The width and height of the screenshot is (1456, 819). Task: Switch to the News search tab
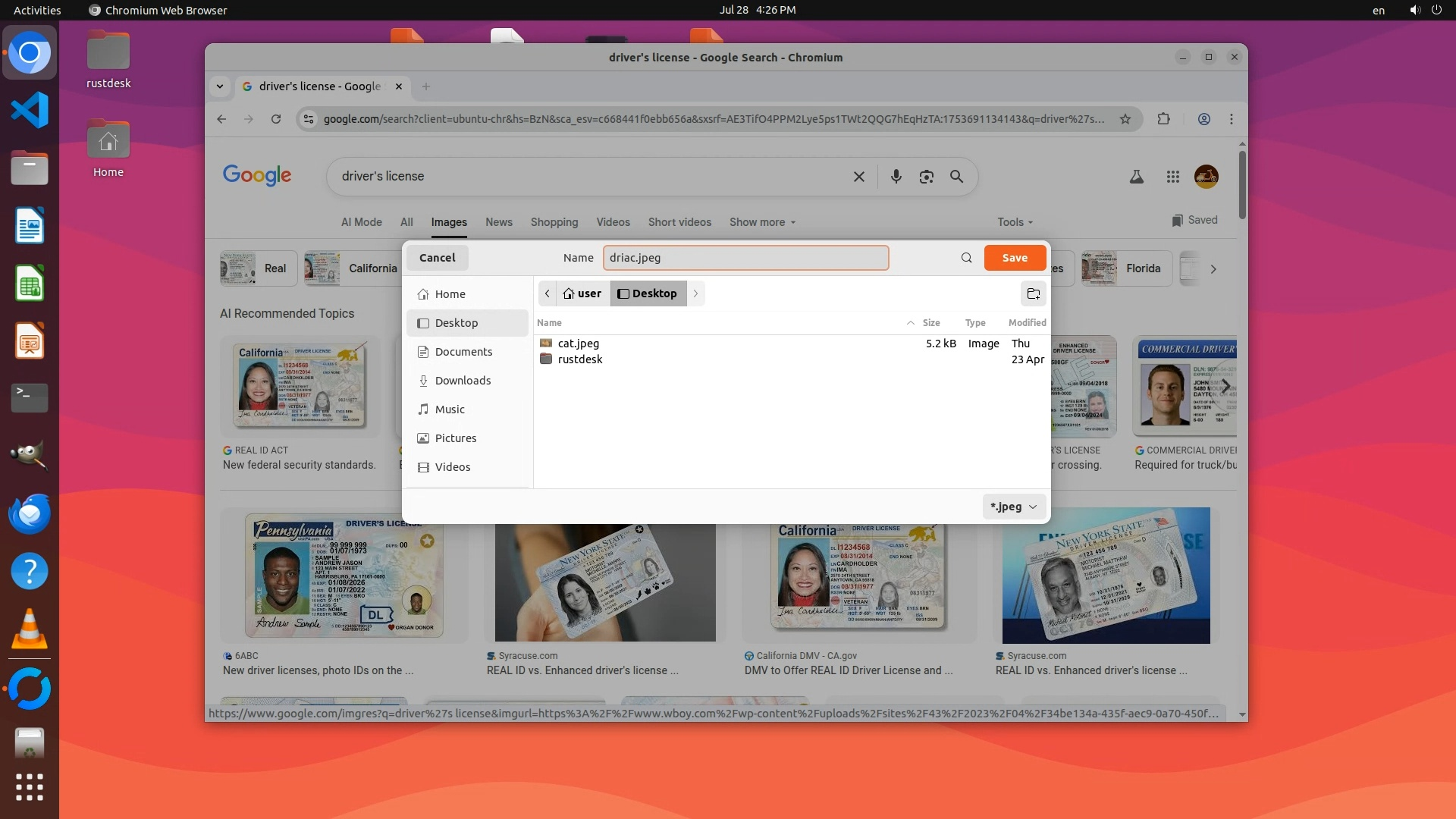pos(498,222)
